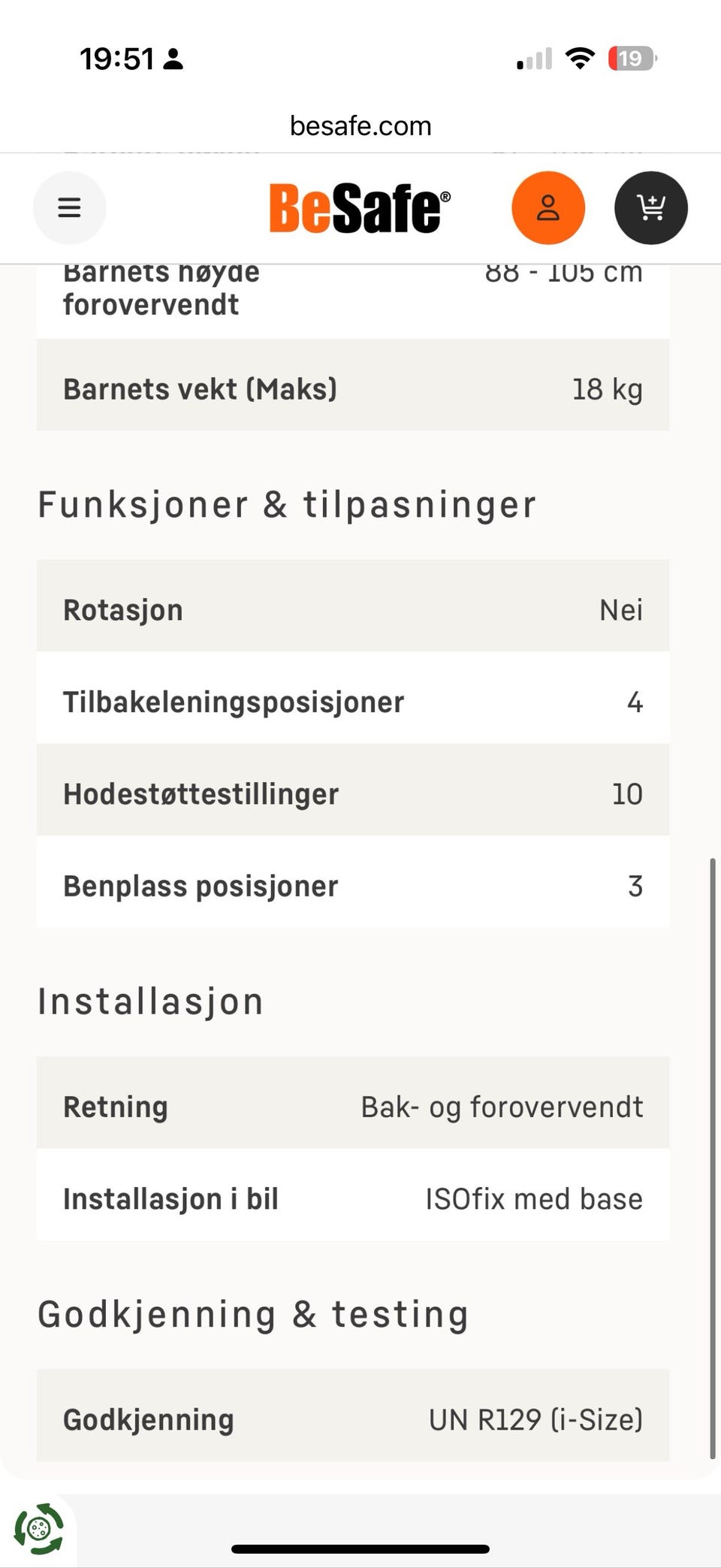Tap the Funksjoner & tilpasninger heading

pos(287,504)
